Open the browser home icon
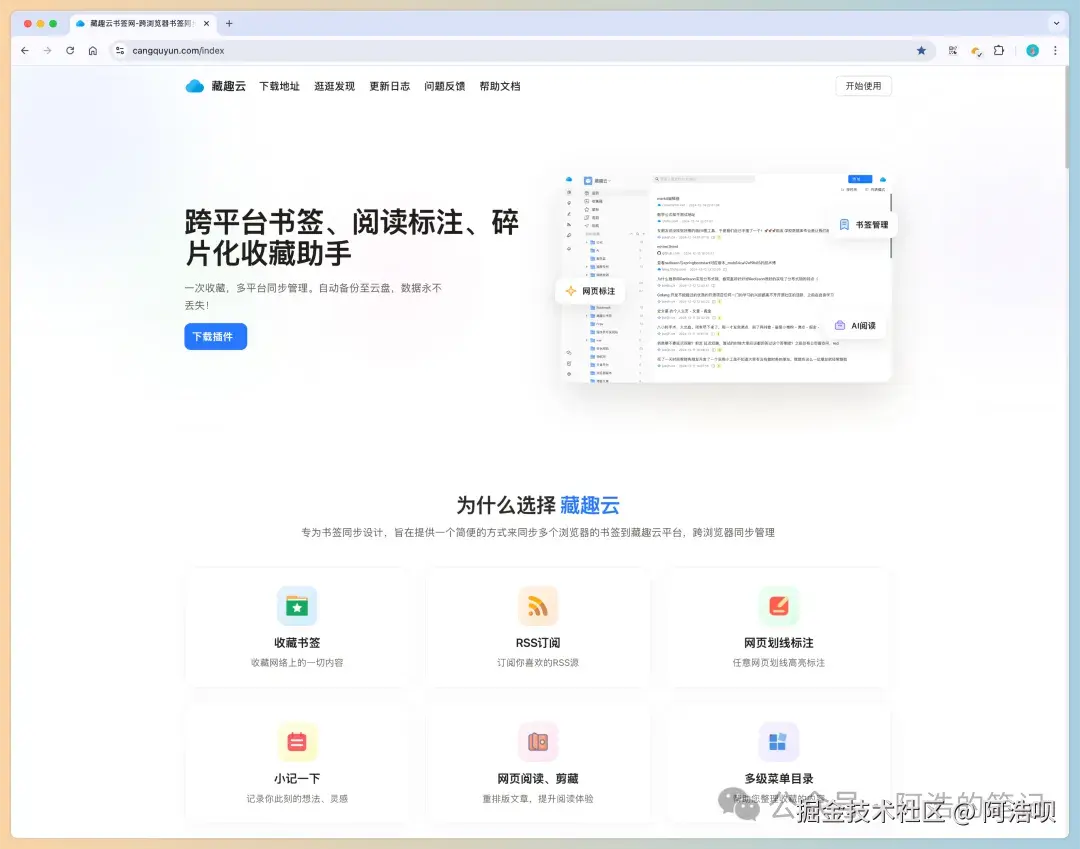This screenshot has height=849, width=1080. tap(93, 50)
